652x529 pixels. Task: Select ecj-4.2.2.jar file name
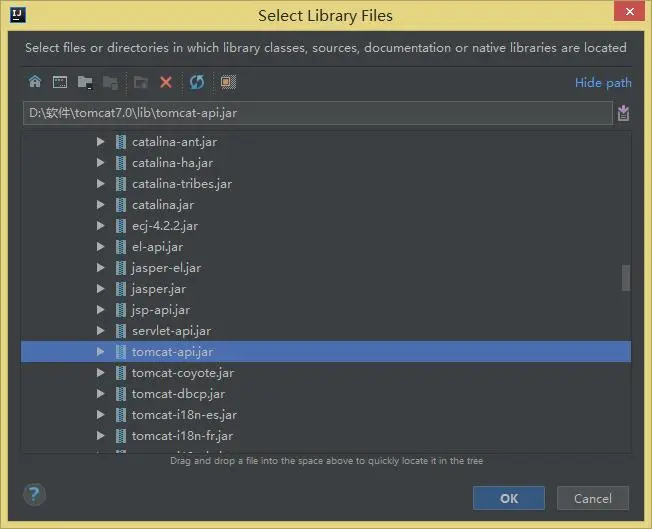click(165, 225)
